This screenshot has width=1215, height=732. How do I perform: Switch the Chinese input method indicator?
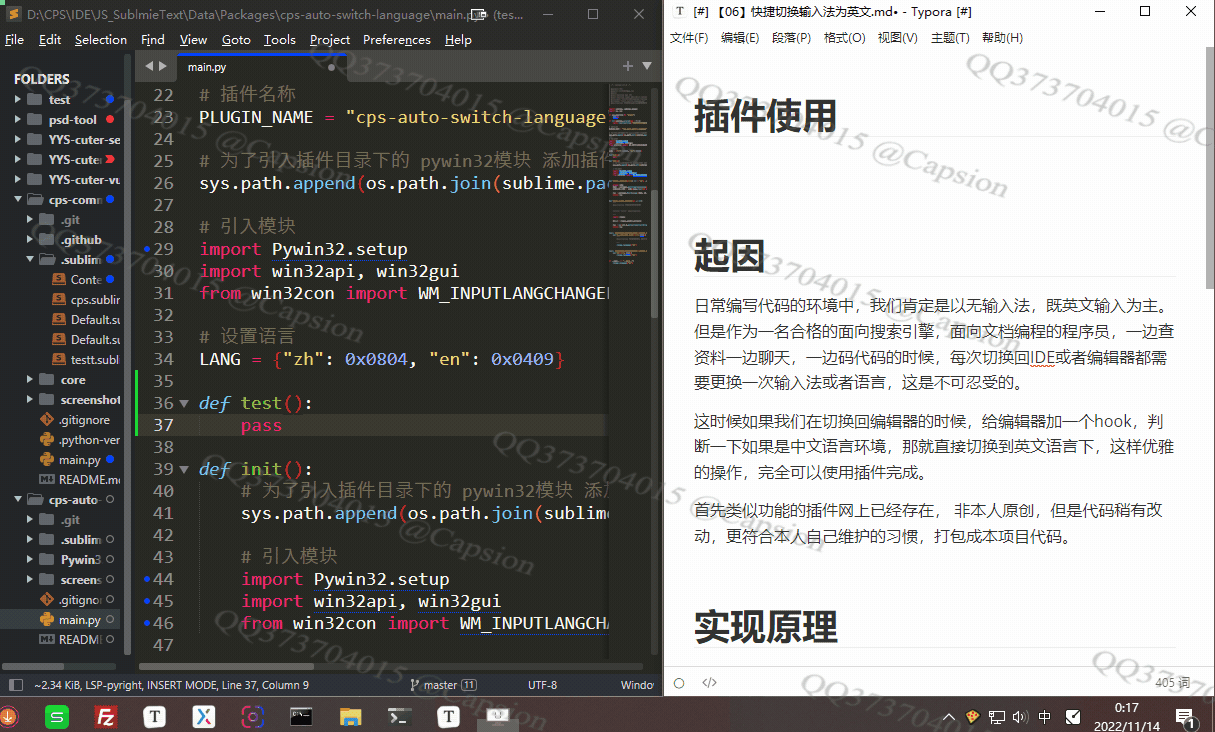pyautogui.click(x=1045, y=716)
